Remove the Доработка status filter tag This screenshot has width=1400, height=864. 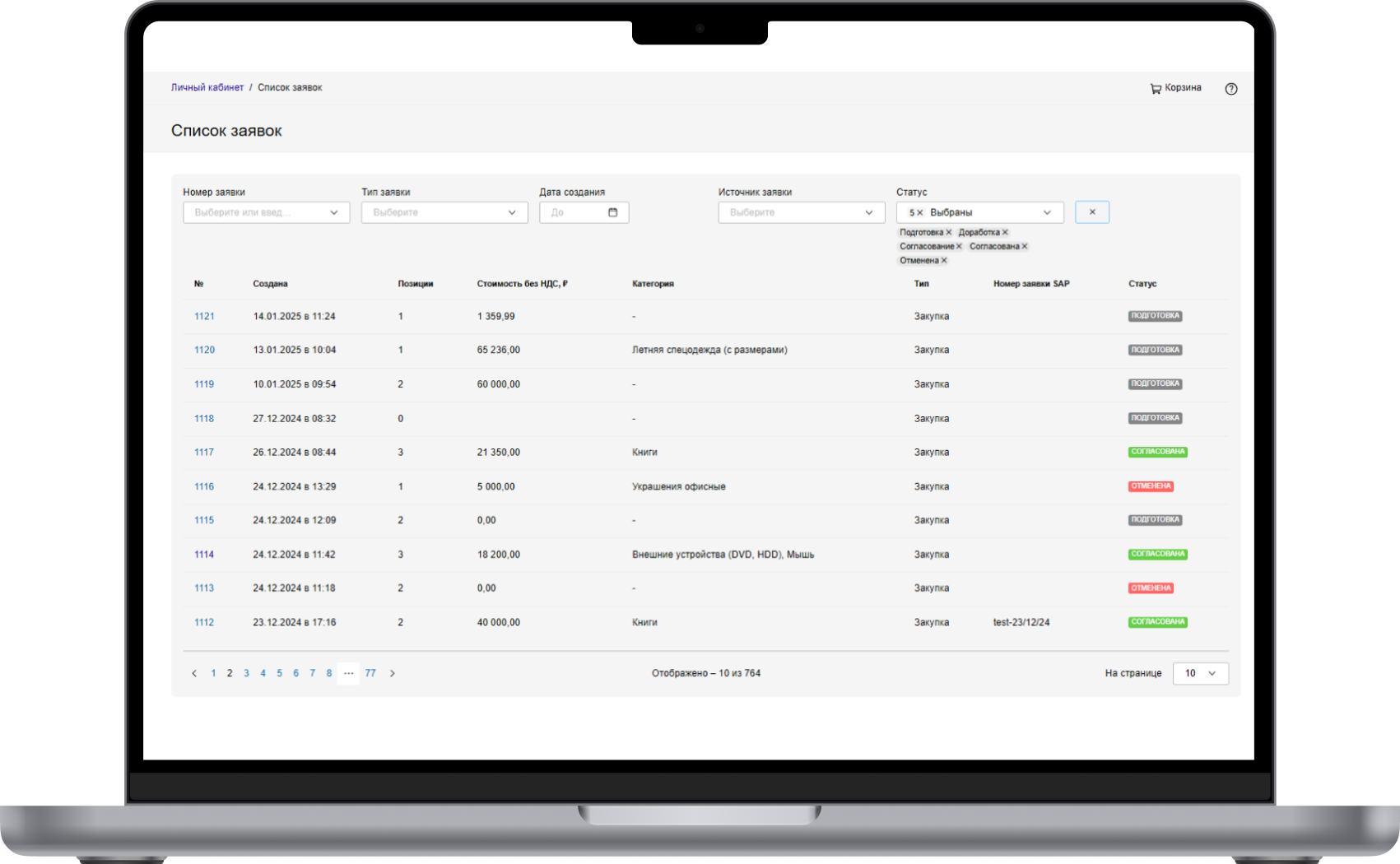tap(1005, 233)
